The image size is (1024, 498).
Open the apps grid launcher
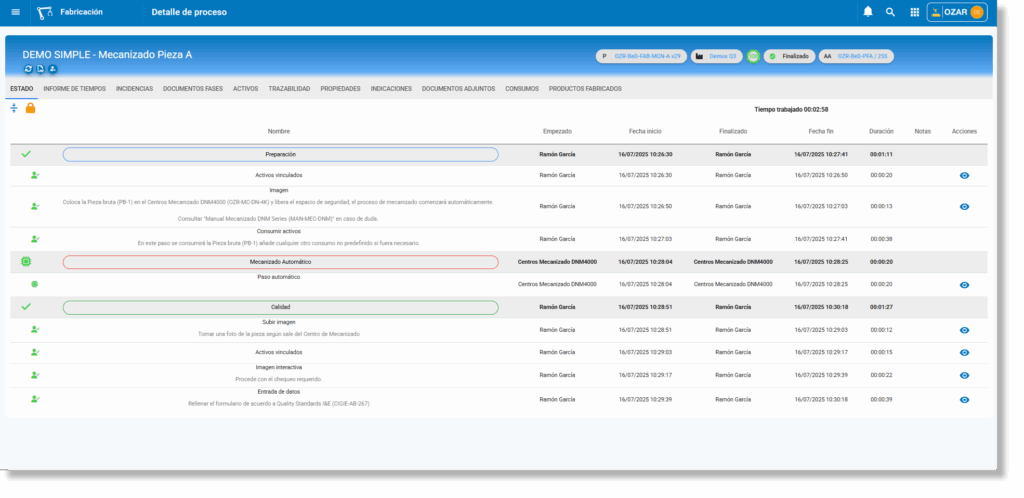coord(914,12)
